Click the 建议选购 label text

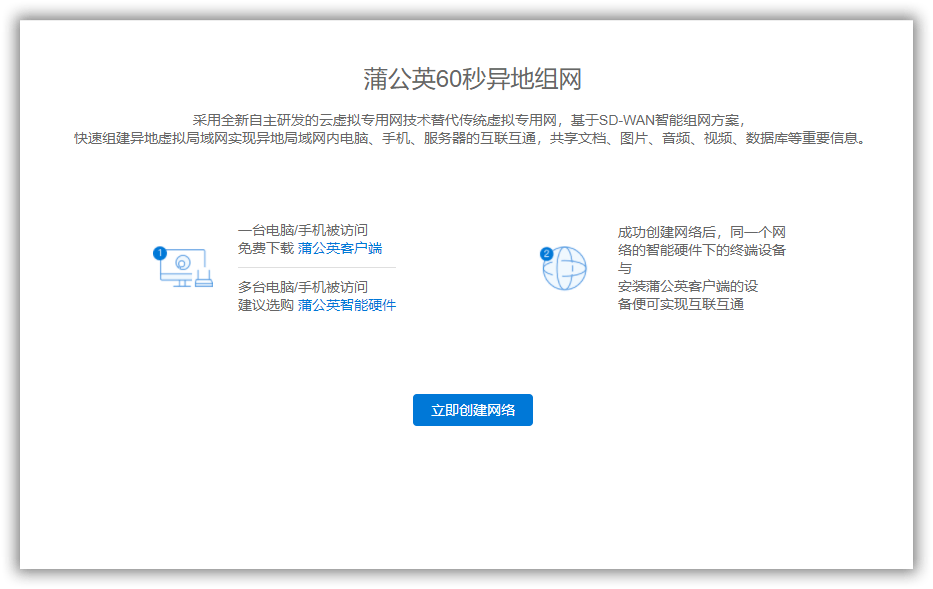266,305
